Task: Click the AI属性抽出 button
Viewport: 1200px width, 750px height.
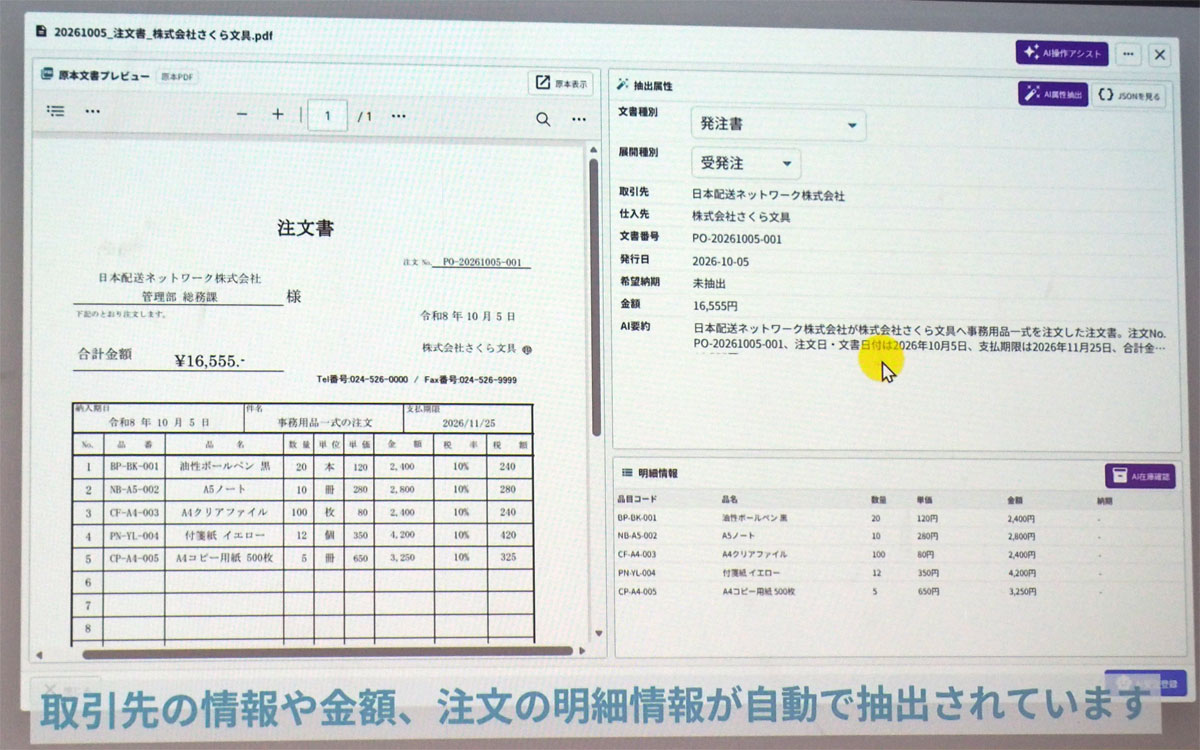Action: [x=1053, y=95]
